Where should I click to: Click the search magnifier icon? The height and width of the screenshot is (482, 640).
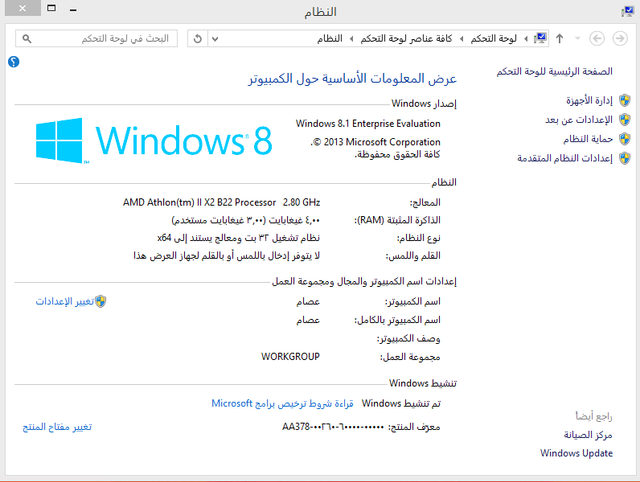pos(27,39)
